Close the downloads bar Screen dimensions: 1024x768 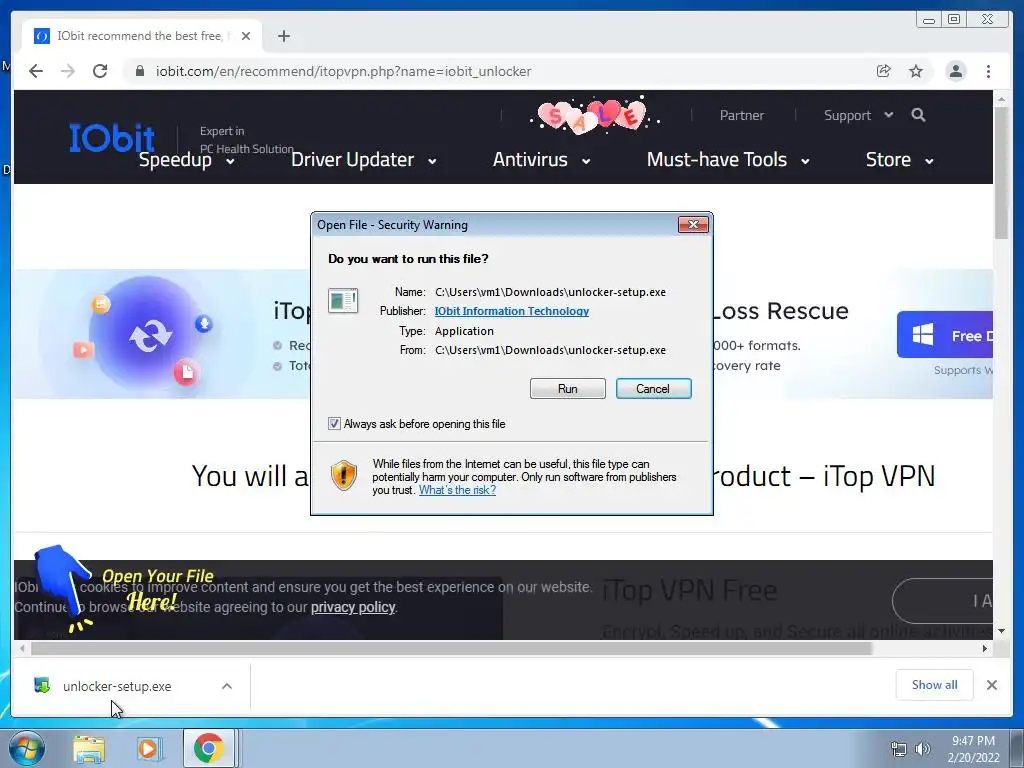pos(991,685)
